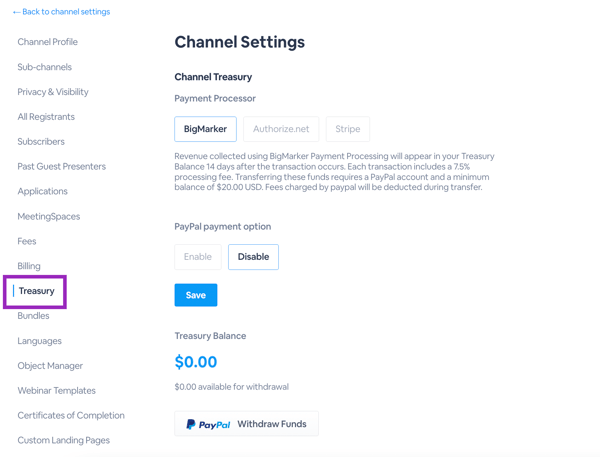Save the treasury settings
Image resolution: width=600 pixels, height=457 pixels.
coord(196,295)
